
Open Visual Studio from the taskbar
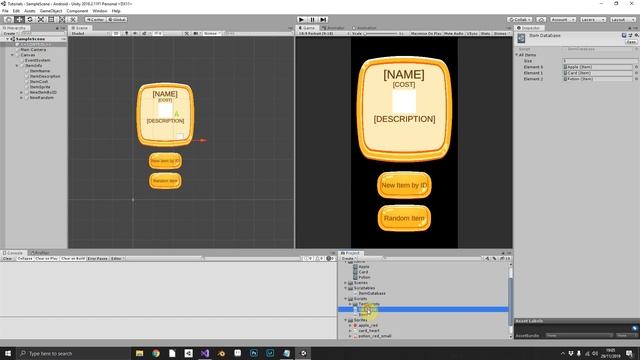pyautogui.click(x=205, y=353)
